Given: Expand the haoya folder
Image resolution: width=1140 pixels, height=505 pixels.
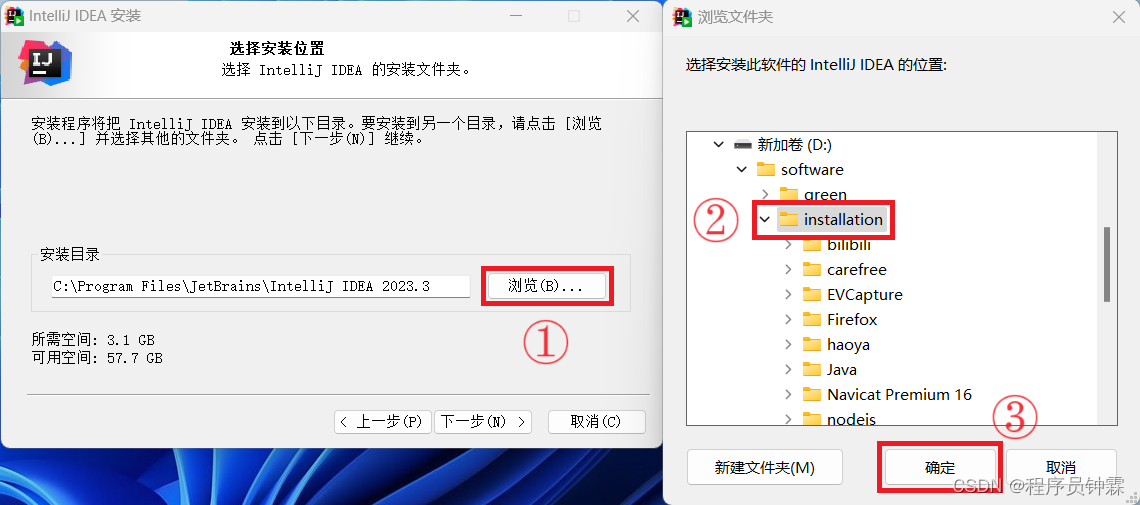Looking at the screenshot, I should (x=788, y=344).
